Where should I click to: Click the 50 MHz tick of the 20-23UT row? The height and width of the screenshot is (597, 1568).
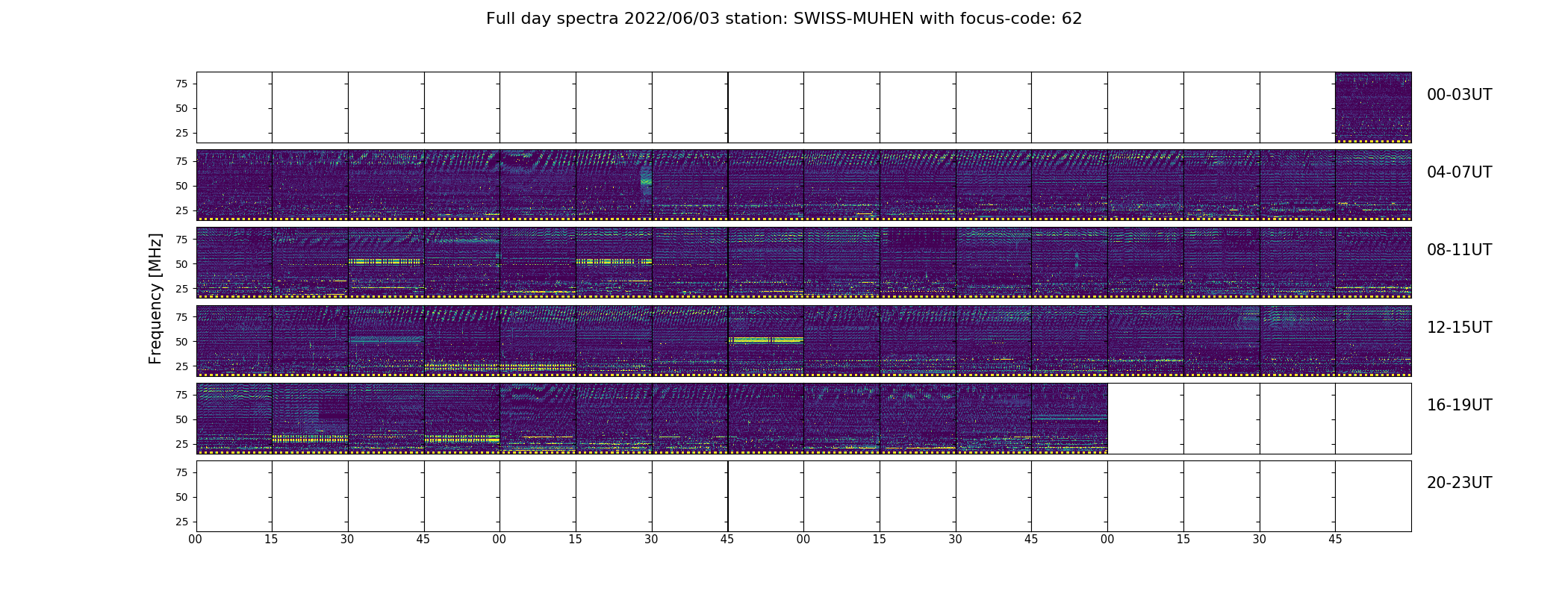[x=181, y=497]
